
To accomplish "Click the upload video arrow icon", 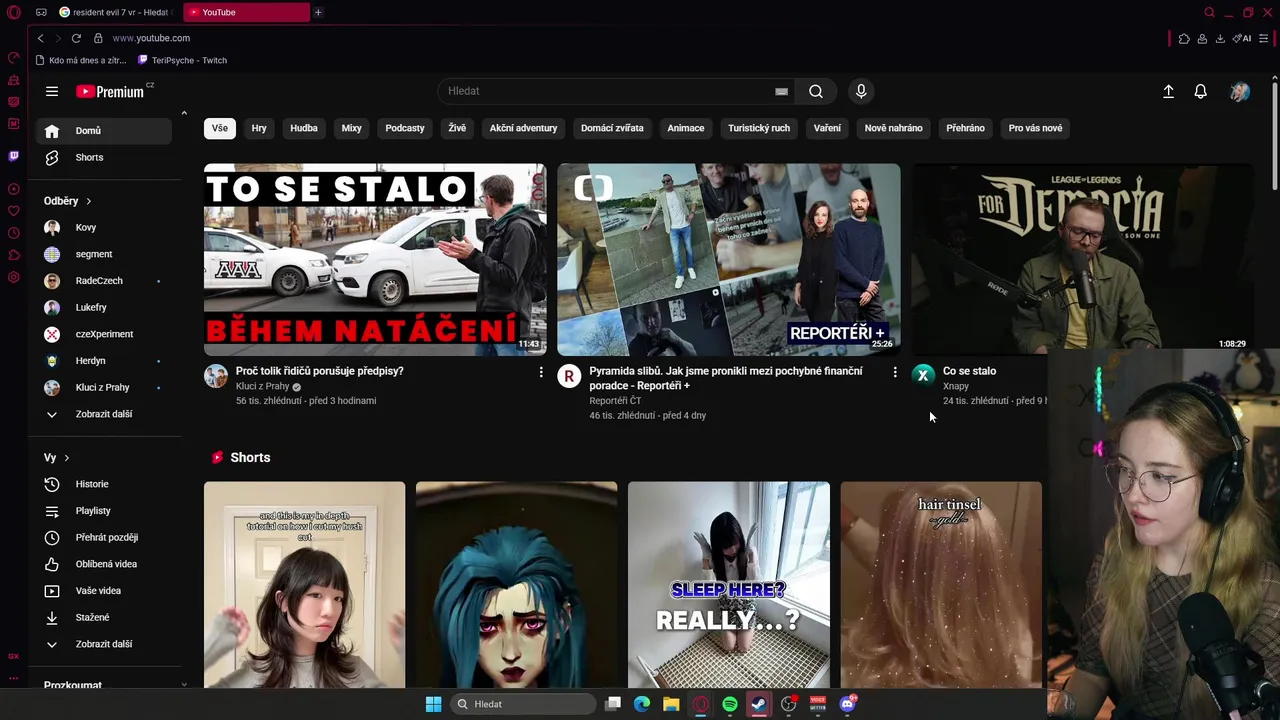I will click(1168, 91).
